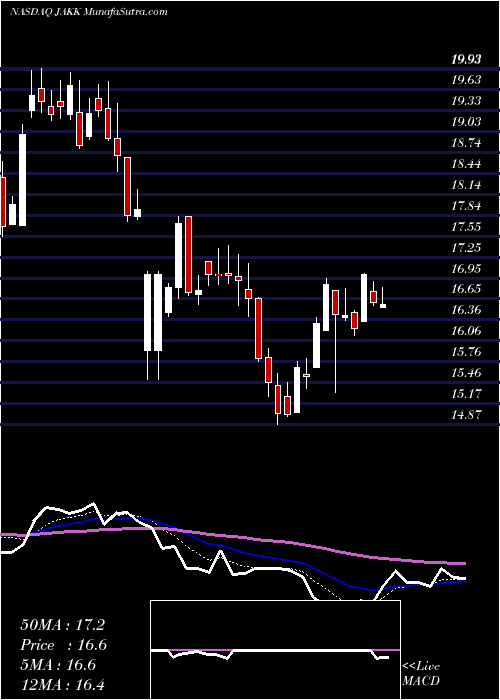Select the 19.33 price axis value
Viewport: 500px width, 700px height.
467,101
